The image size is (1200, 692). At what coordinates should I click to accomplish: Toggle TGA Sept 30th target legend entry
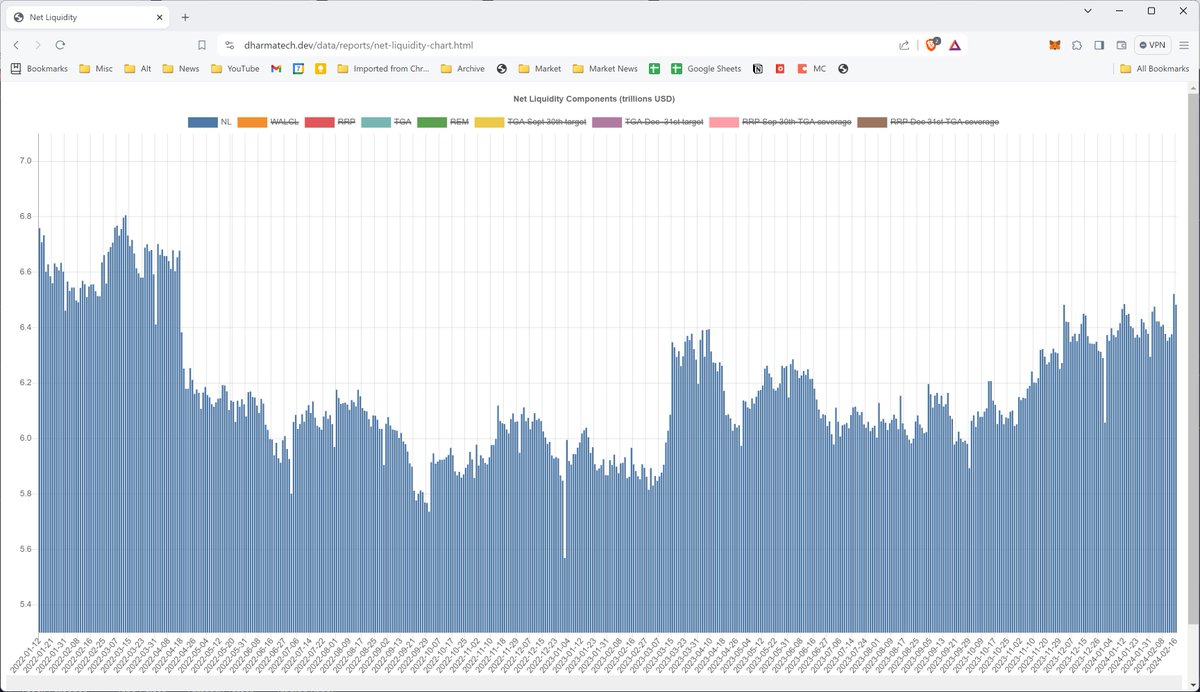(x=530, y=122)
